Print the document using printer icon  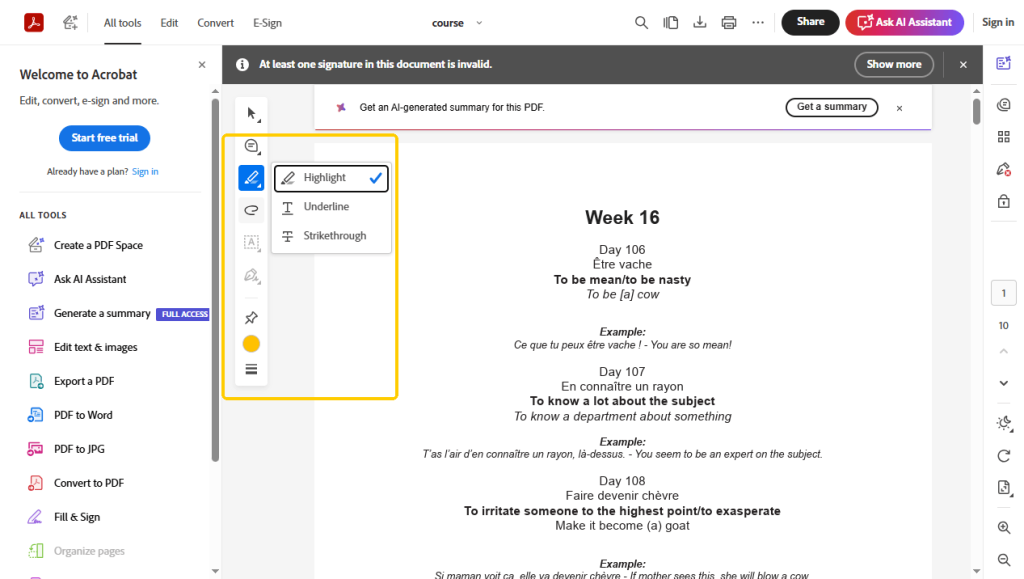point(729,23)
